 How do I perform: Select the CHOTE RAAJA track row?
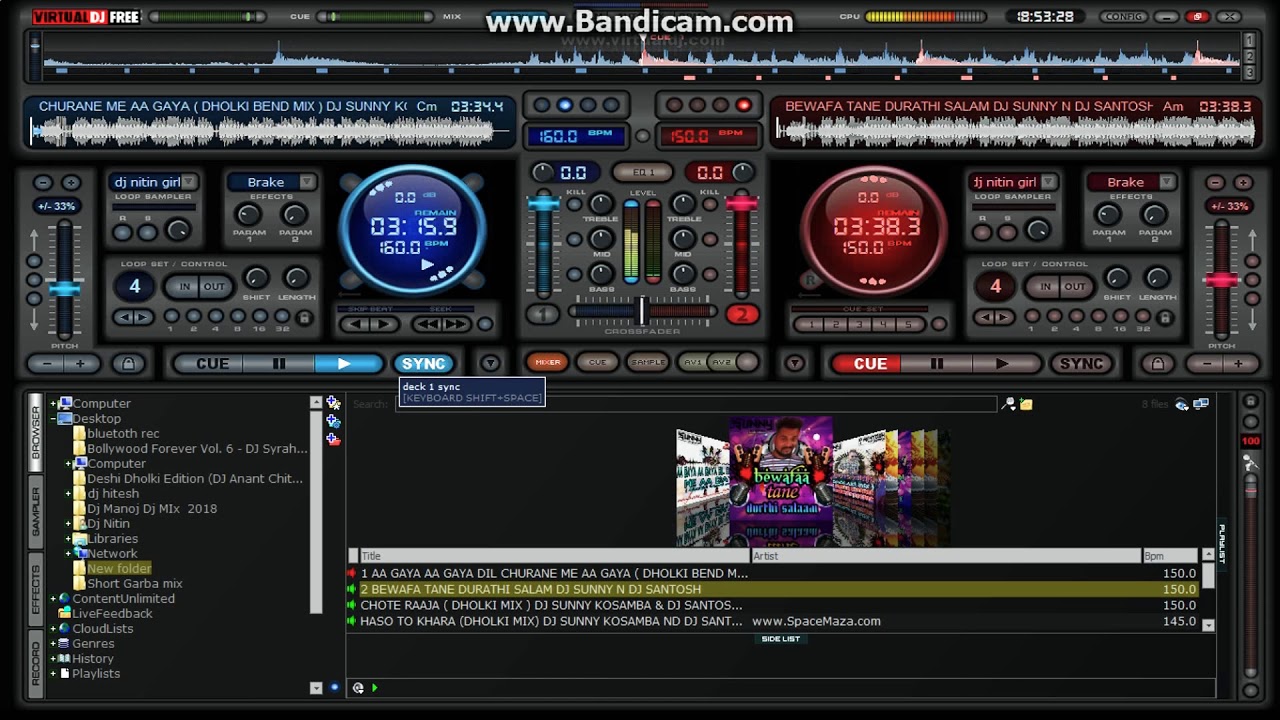tap(772, 605)
